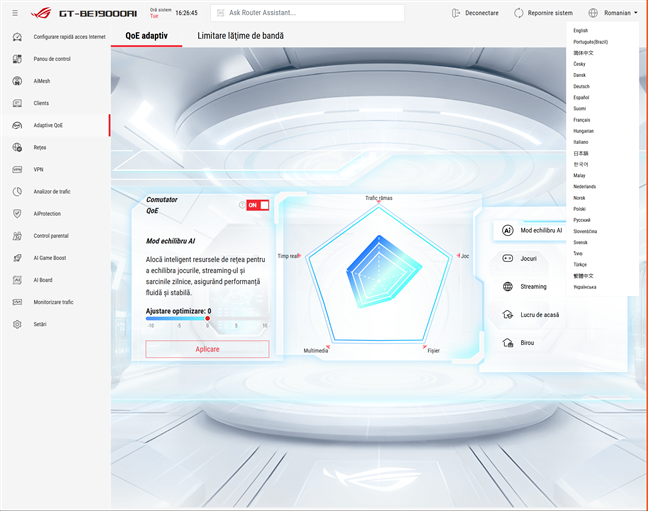The width and height of the screenshot is (648, 511).
Task: Turn off the Comutator QoE switch
Action: (257, 205)
